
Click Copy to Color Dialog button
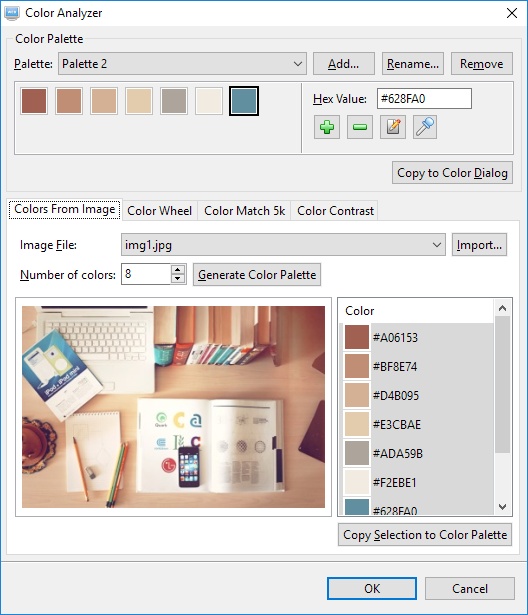coord(452,173)
